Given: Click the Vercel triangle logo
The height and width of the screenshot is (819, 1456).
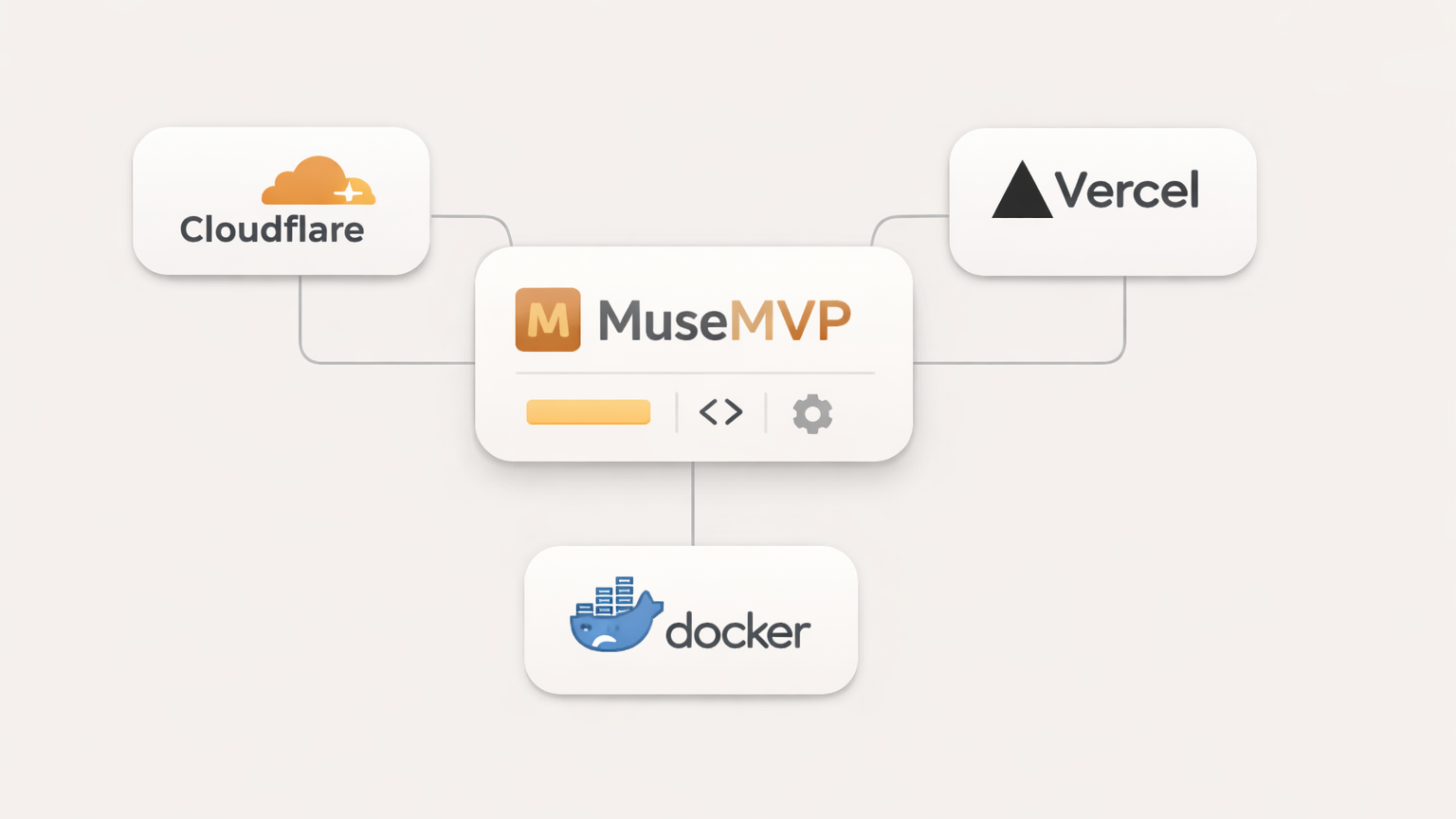Looking at the screenshot, I should 1022,191.
